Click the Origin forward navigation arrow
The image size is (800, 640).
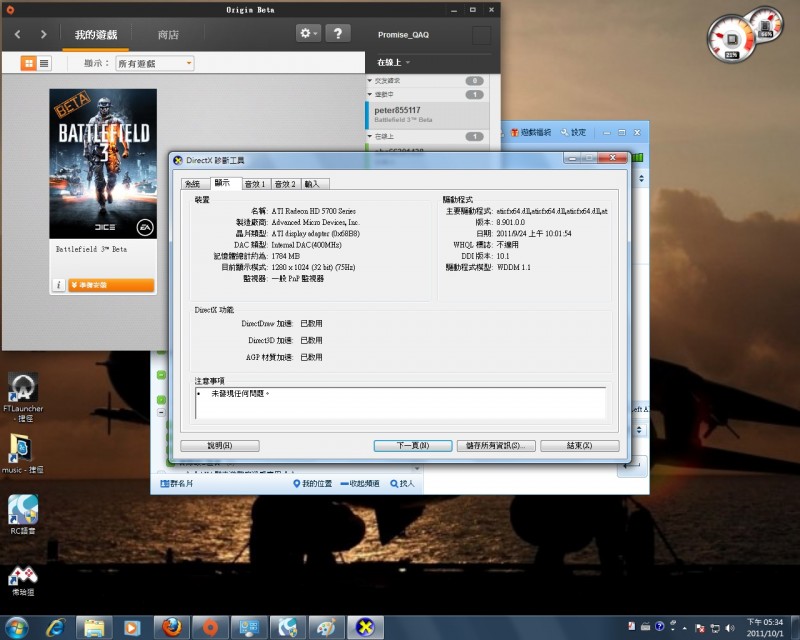coord(43,34)
